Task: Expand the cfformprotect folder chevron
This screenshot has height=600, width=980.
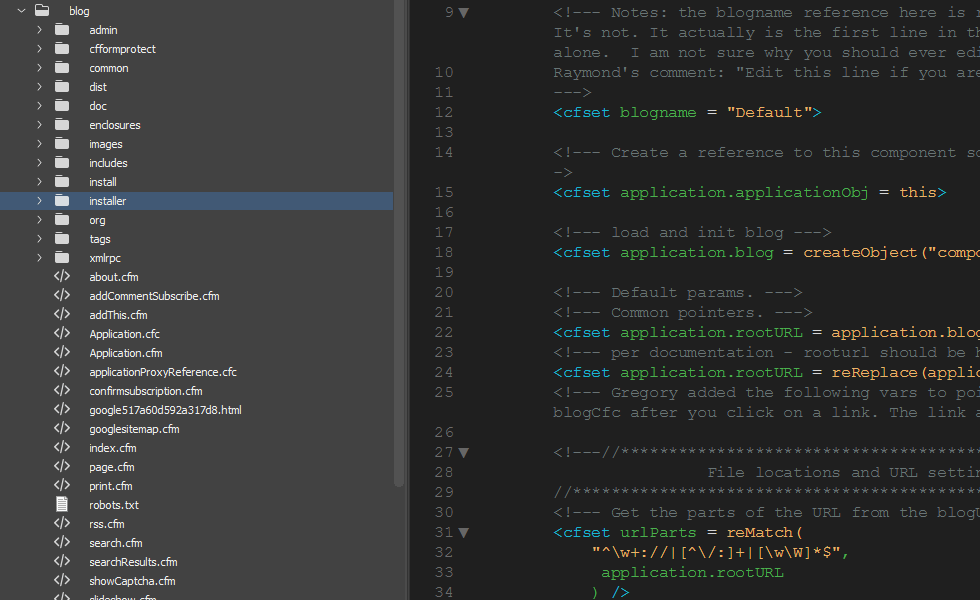Action: [39, 49]
